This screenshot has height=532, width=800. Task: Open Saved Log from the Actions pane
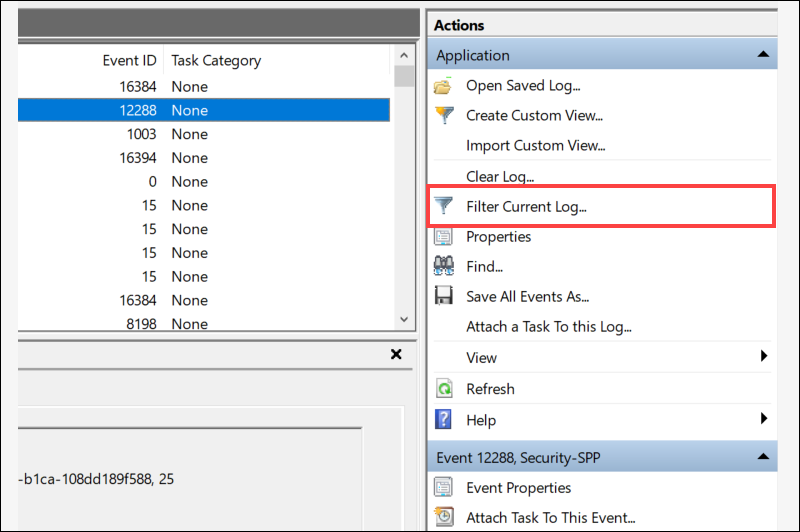[x=523, y=86]
